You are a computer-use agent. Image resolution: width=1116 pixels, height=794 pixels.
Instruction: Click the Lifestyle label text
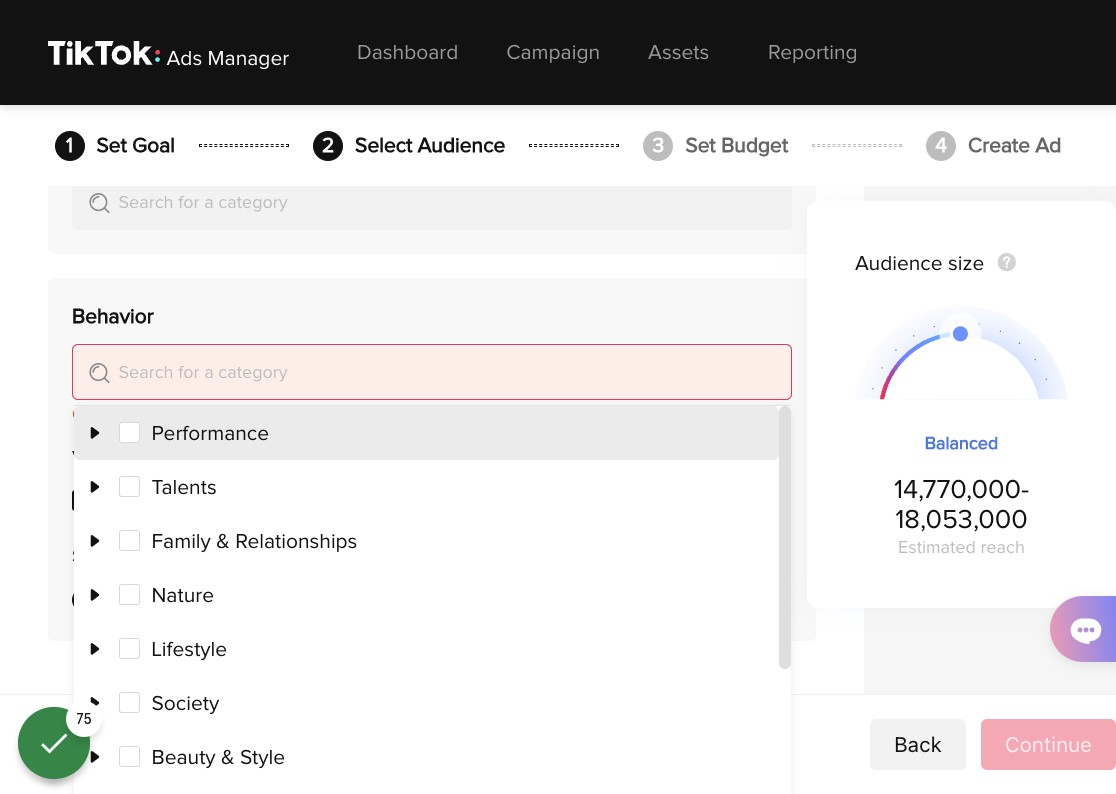click(x=189, y=650)
